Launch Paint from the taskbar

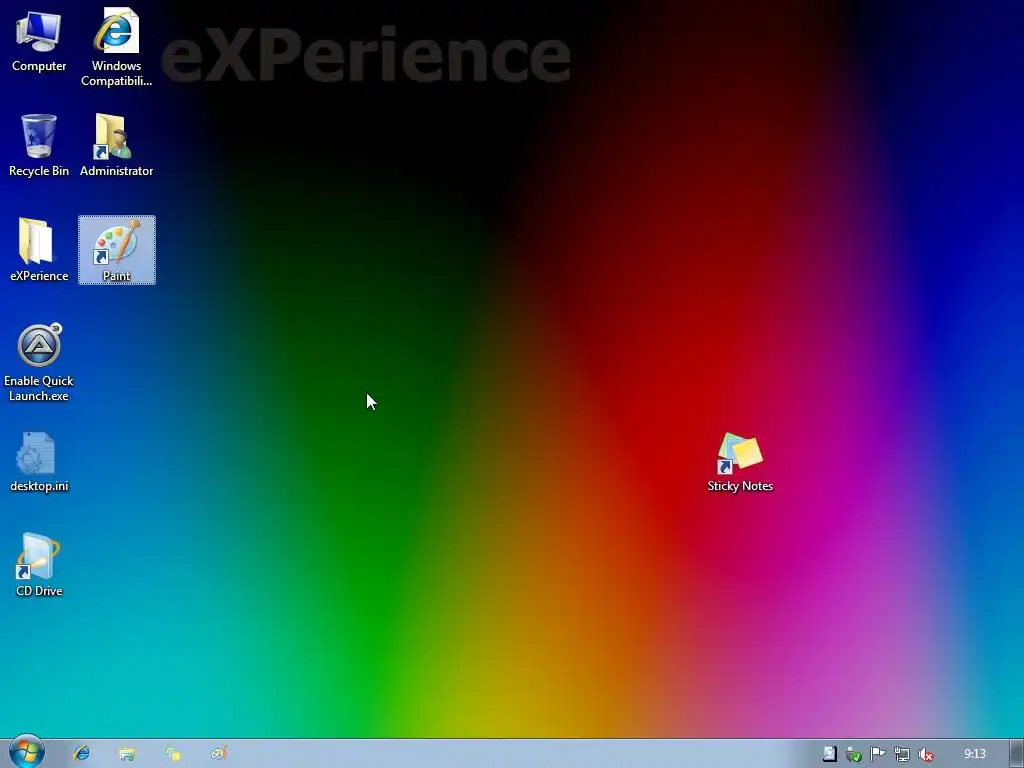[x=218, y=754]
